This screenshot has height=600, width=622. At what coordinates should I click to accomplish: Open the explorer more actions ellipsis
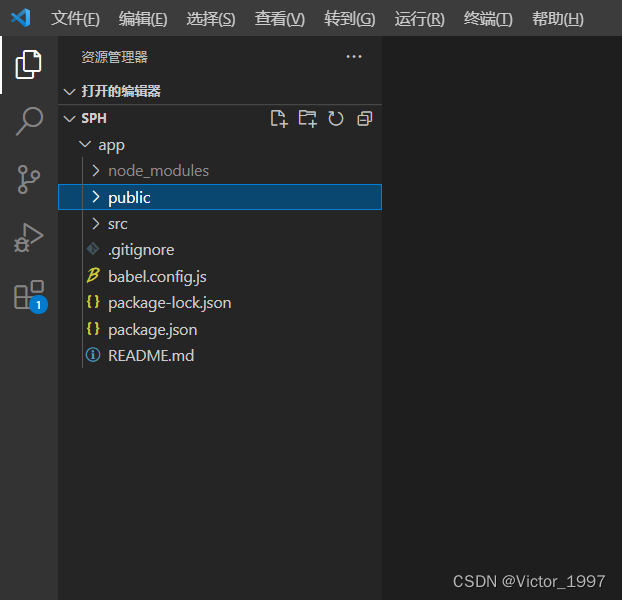[354, 57]
